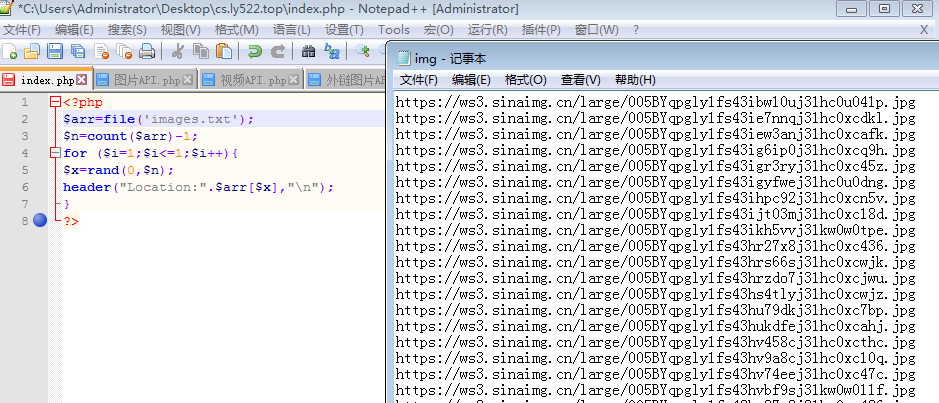Collapse the <?php fold block on line 1
This screenshot has height=403, width=939.
[54, 102]
